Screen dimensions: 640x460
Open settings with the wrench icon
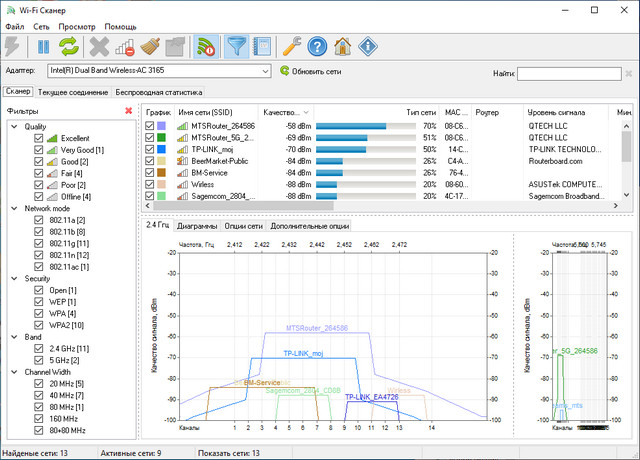pyautogui.click(x=291, y=45)
